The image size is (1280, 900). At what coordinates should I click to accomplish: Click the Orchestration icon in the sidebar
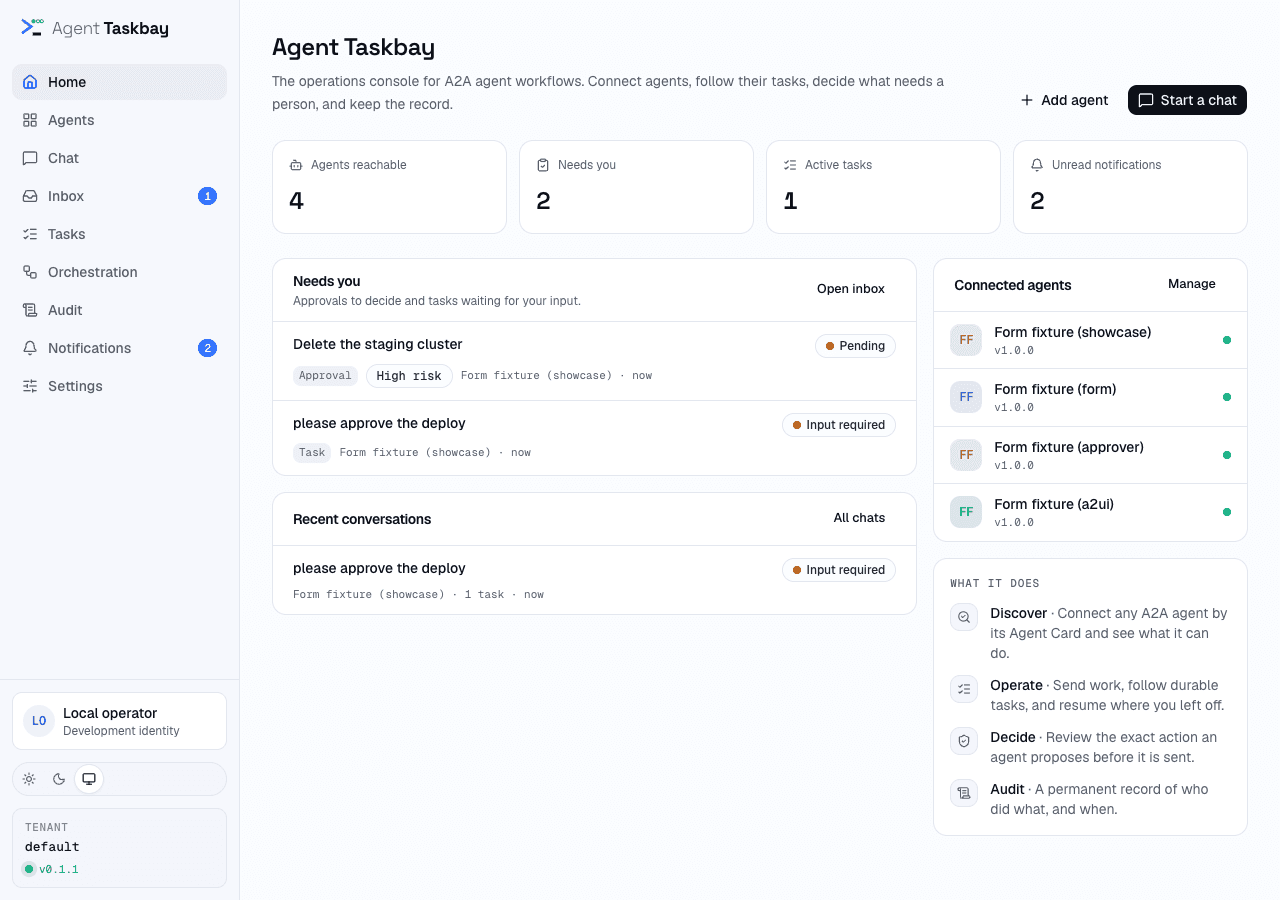pos(30,272)
